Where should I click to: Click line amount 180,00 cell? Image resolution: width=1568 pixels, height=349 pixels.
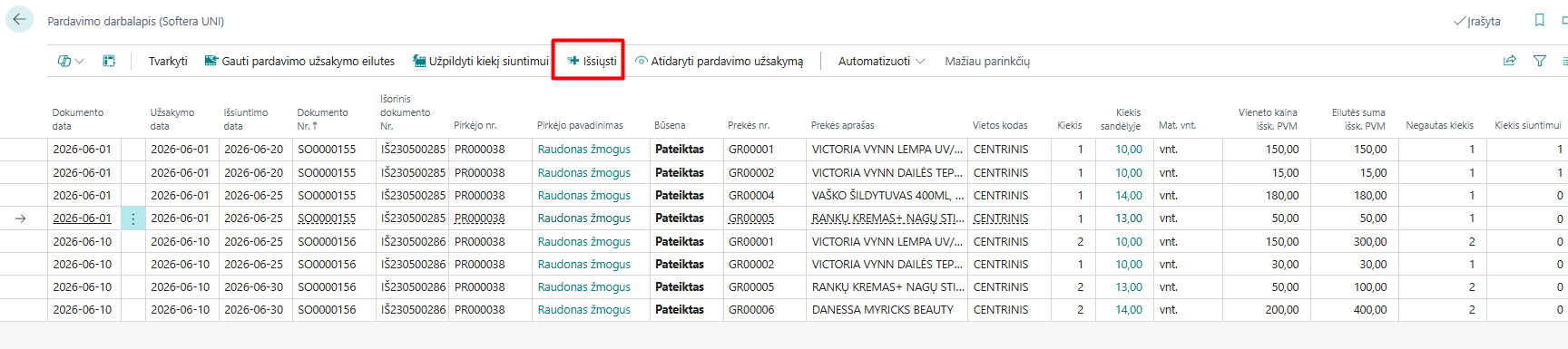1370,196
